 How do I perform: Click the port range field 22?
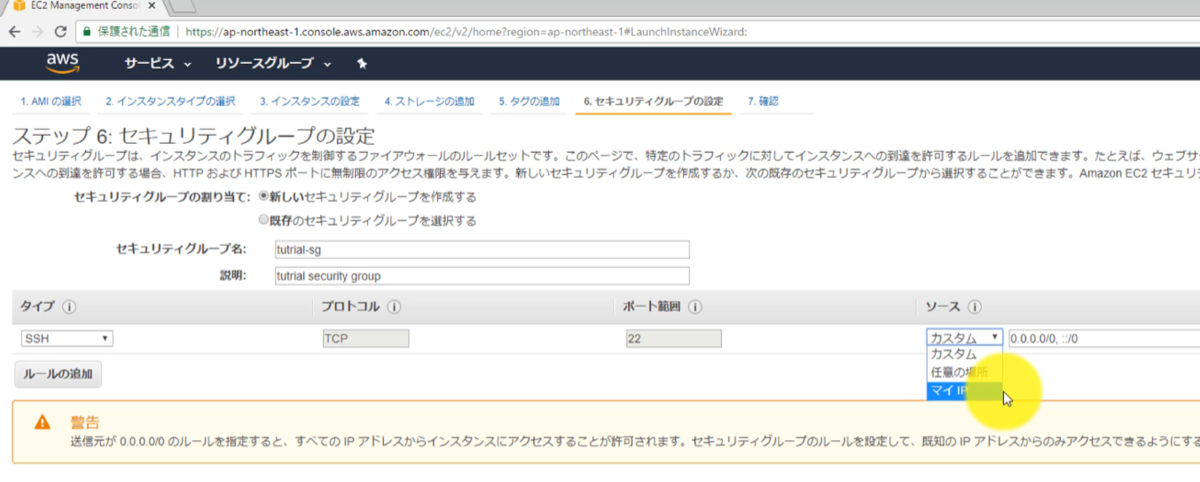pos(672,339)
